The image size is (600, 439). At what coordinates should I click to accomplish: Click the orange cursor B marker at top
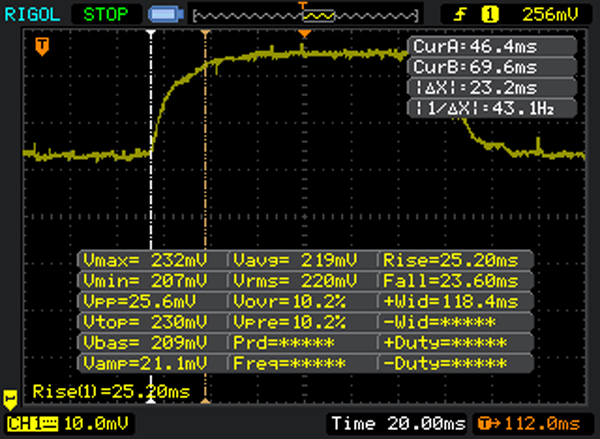pyautogui.click(x=205, y=34)
